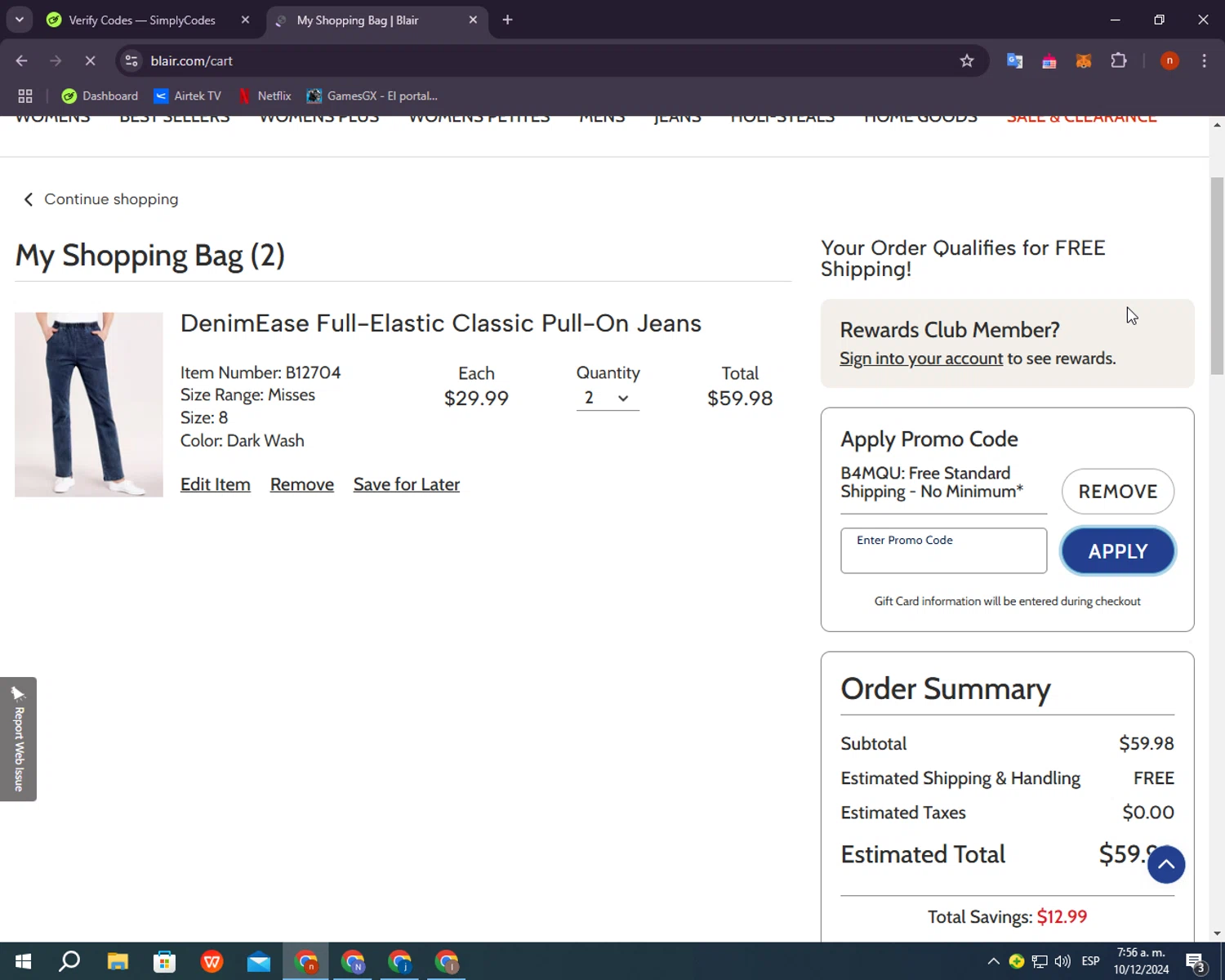Open the Report Web Issue side tab
Viewport: 1225px width, 980px height.
pos(18,739)
